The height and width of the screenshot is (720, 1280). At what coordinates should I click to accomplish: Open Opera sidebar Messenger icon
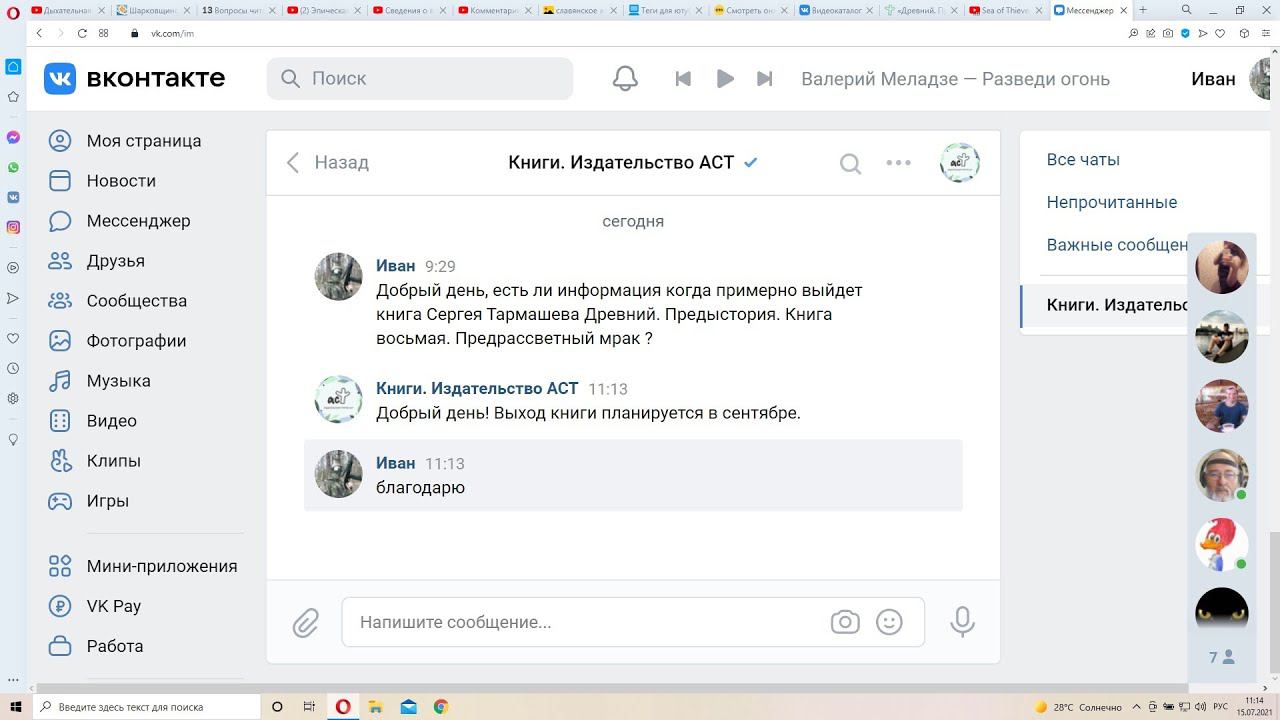pos(13,137)
